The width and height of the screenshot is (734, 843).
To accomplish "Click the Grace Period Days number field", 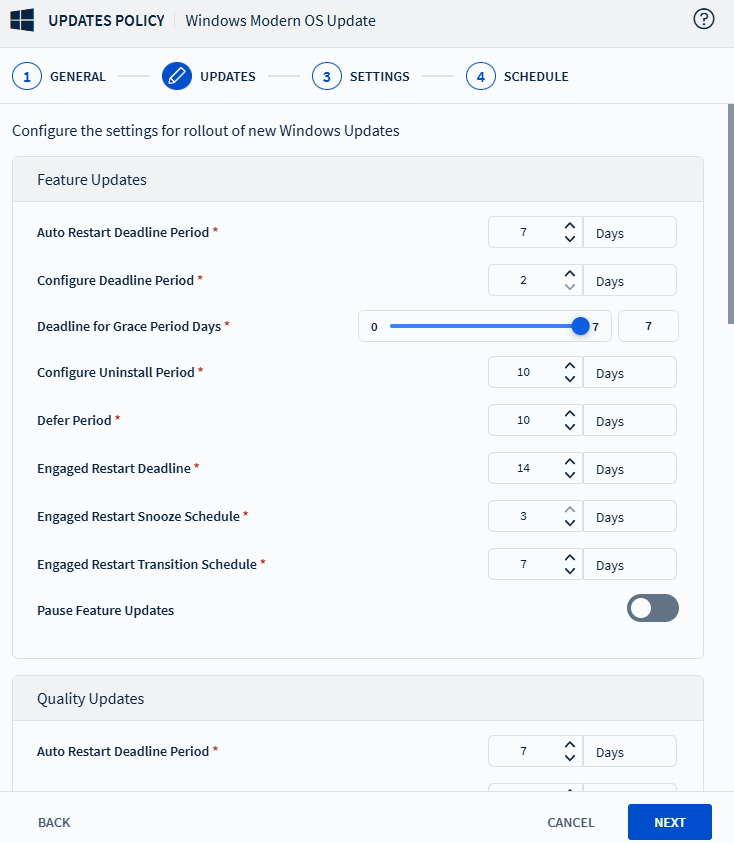I will click(x=648, y=326).
